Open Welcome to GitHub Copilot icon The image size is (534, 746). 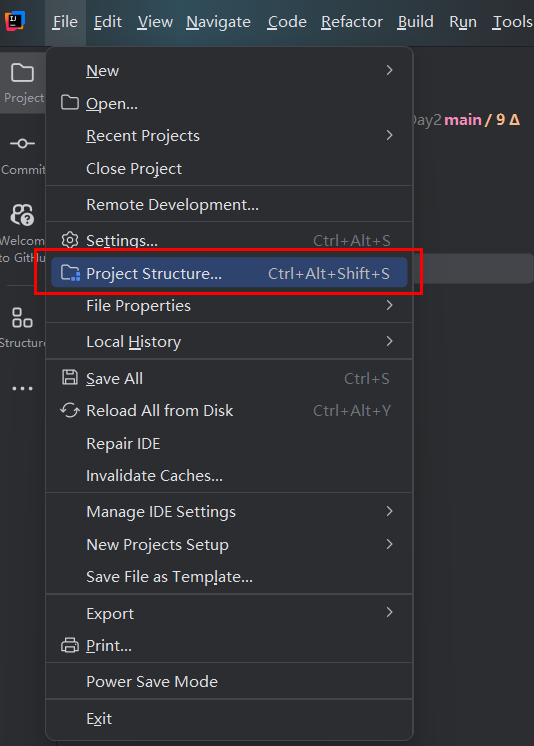(x=22, y=215)
